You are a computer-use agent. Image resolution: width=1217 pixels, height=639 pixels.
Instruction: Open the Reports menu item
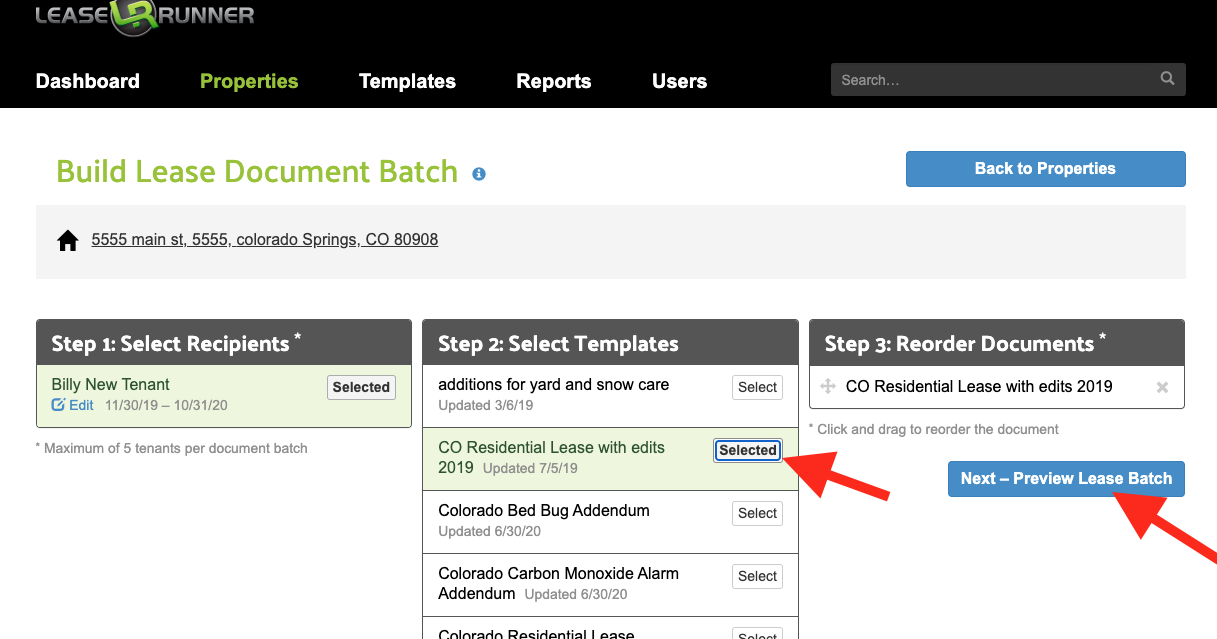(553, 81)
